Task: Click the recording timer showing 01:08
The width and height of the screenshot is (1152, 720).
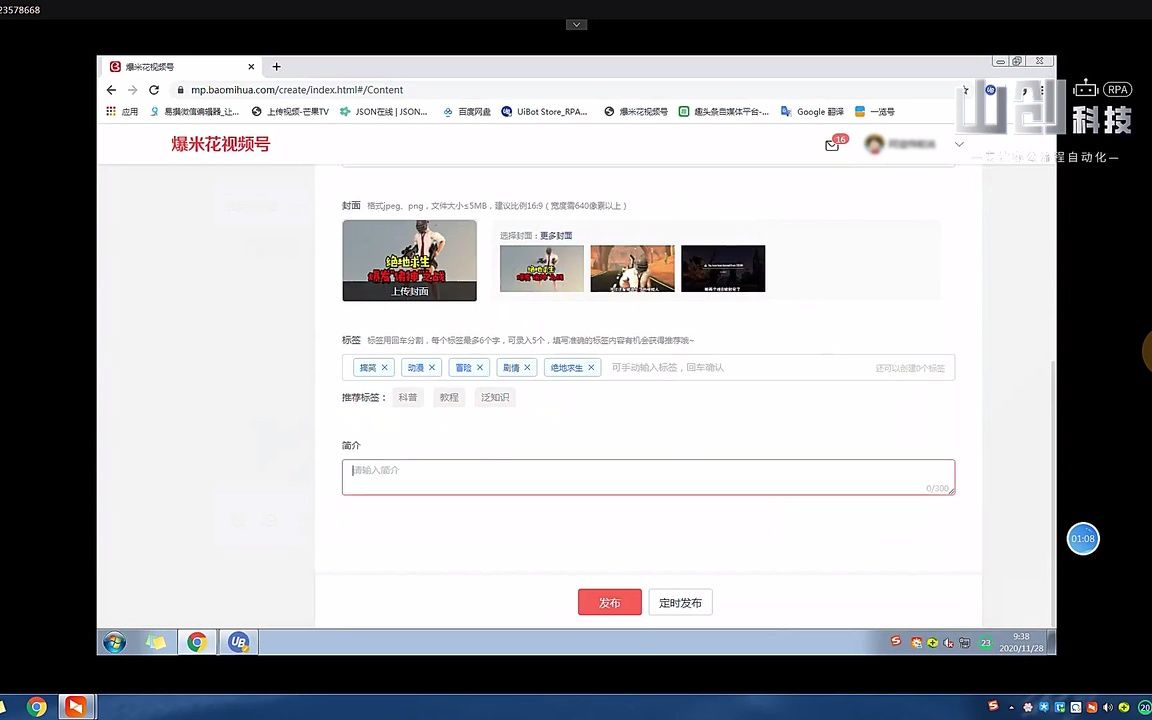Action: (x=1083, y=538)
